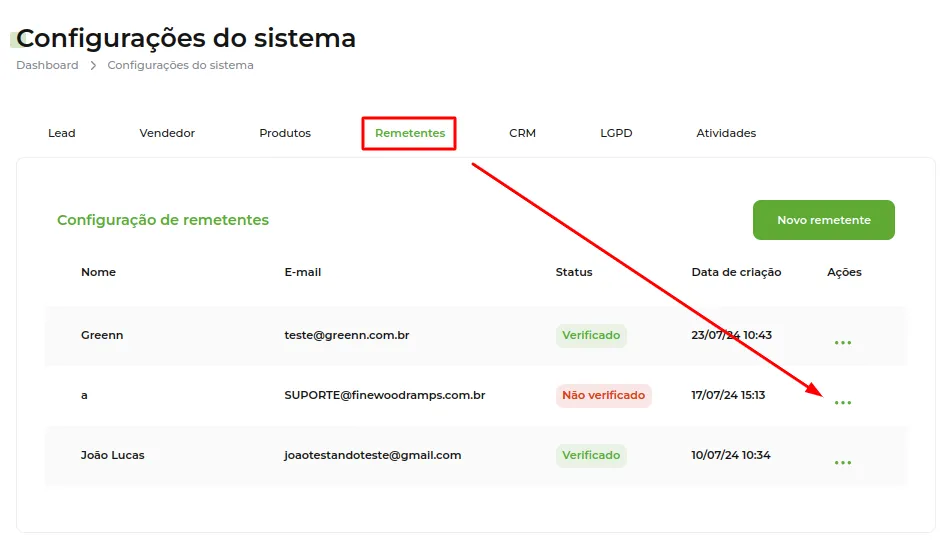Click the date 23/07/24 10:43
The height and width of the screenshot is (553, 946).
click(x=731, y=335)
